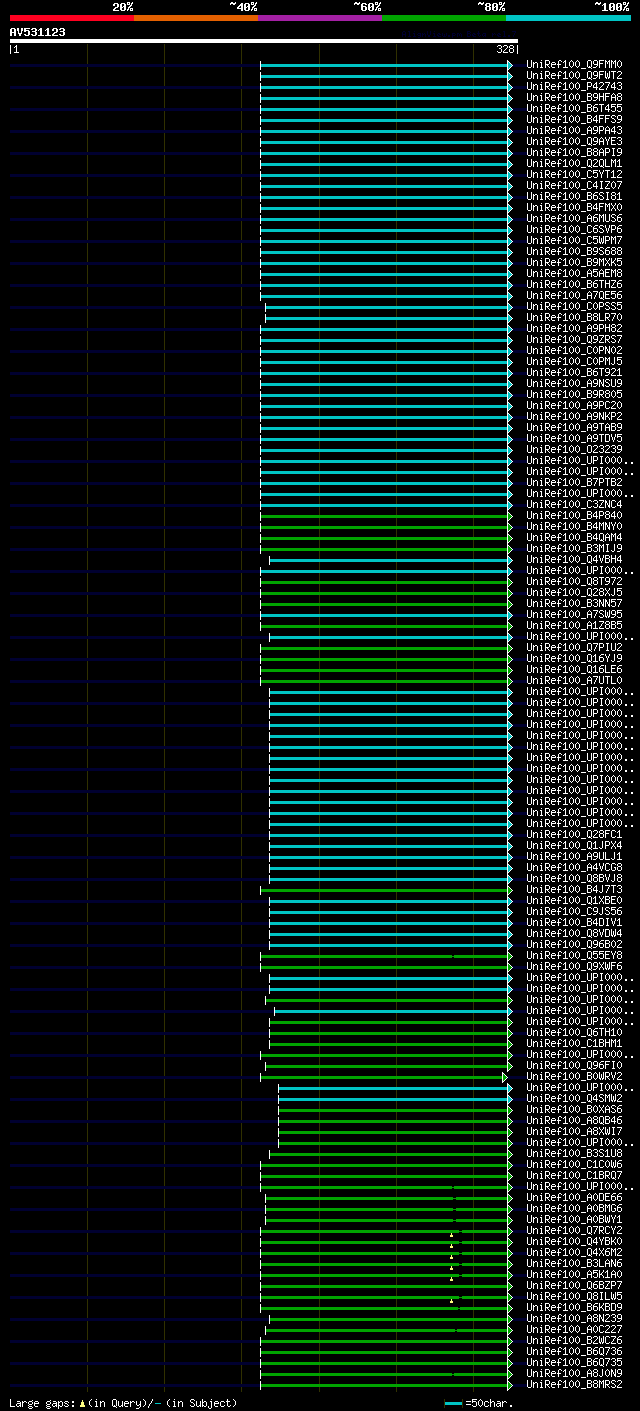
Task: Select the UniRef100_Q55EY8 label
Action: (x=574, y=956)
